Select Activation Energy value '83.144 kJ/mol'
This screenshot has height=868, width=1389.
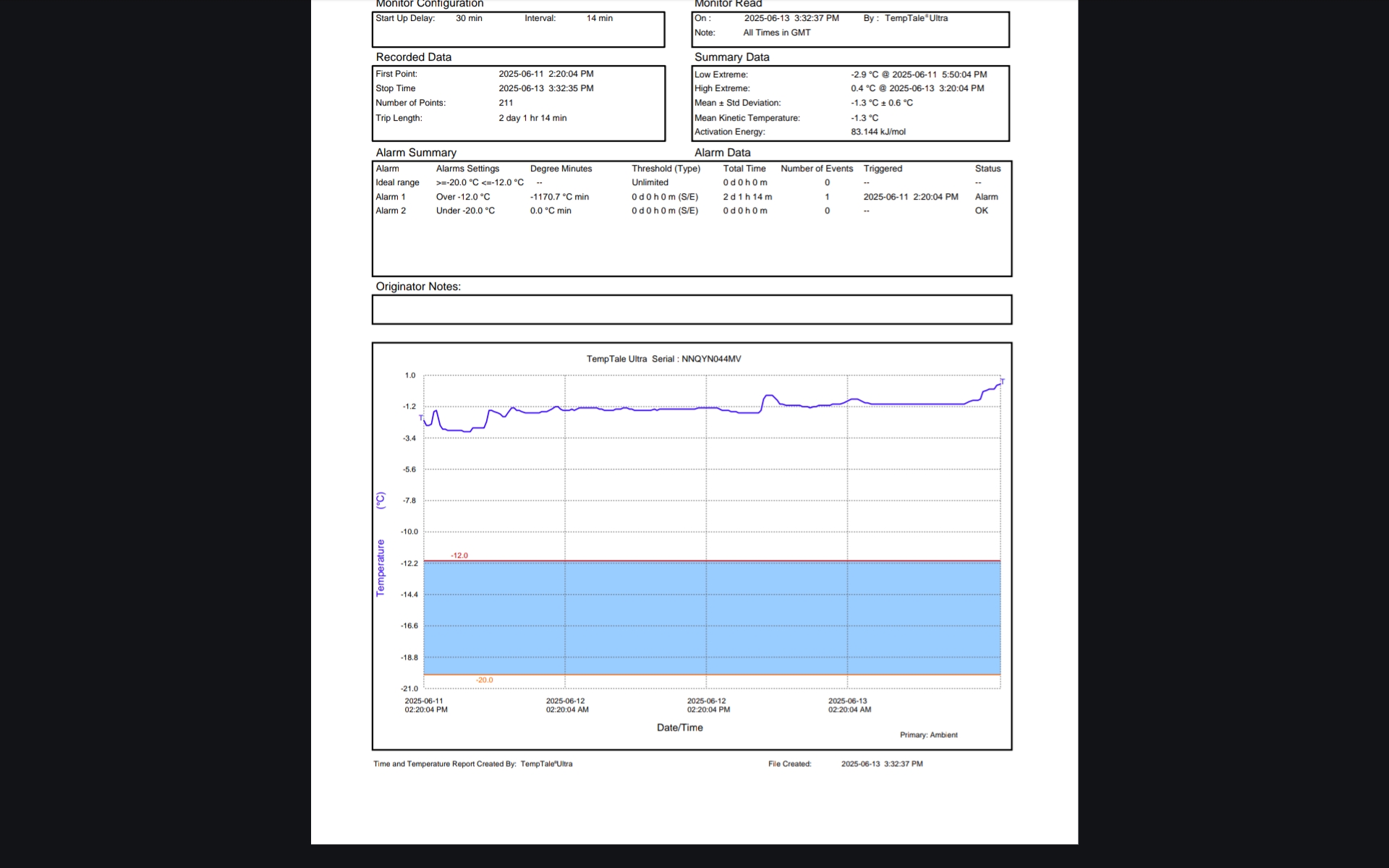[x=878, y=132]
